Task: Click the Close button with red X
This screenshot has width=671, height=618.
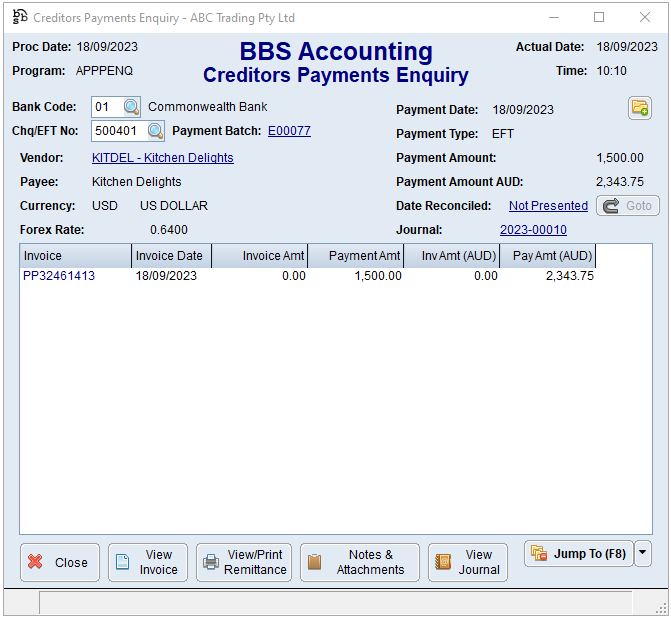Action: point(60,562)
